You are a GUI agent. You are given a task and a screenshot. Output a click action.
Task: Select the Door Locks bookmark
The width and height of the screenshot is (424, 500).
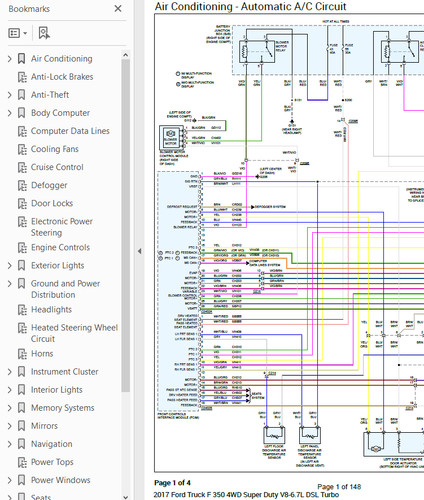pos(52,203)
